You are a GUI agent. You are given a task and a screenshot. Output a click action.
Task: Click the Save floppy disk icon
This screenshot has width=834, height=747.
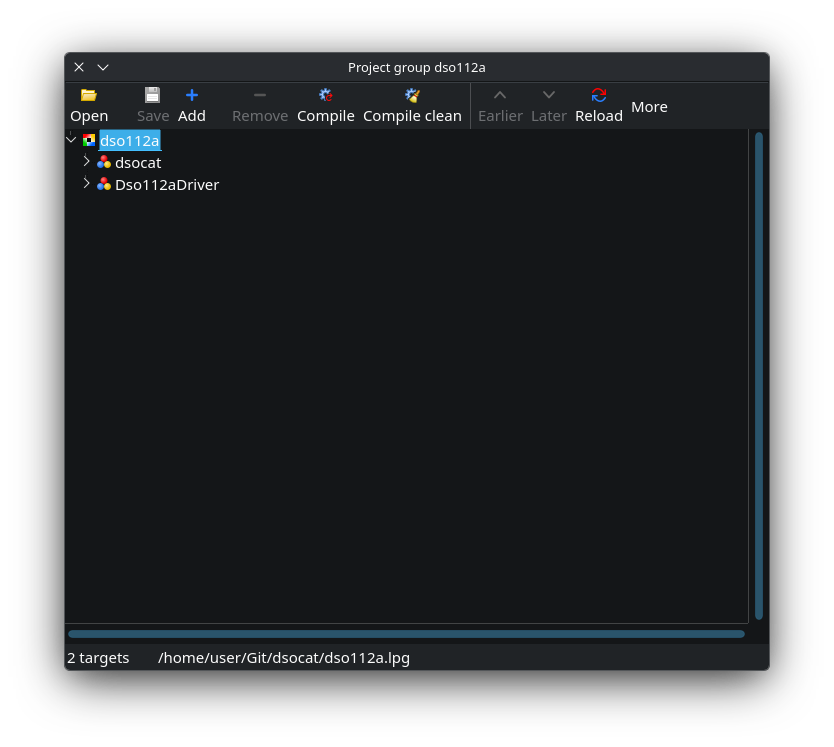point(153,105)
